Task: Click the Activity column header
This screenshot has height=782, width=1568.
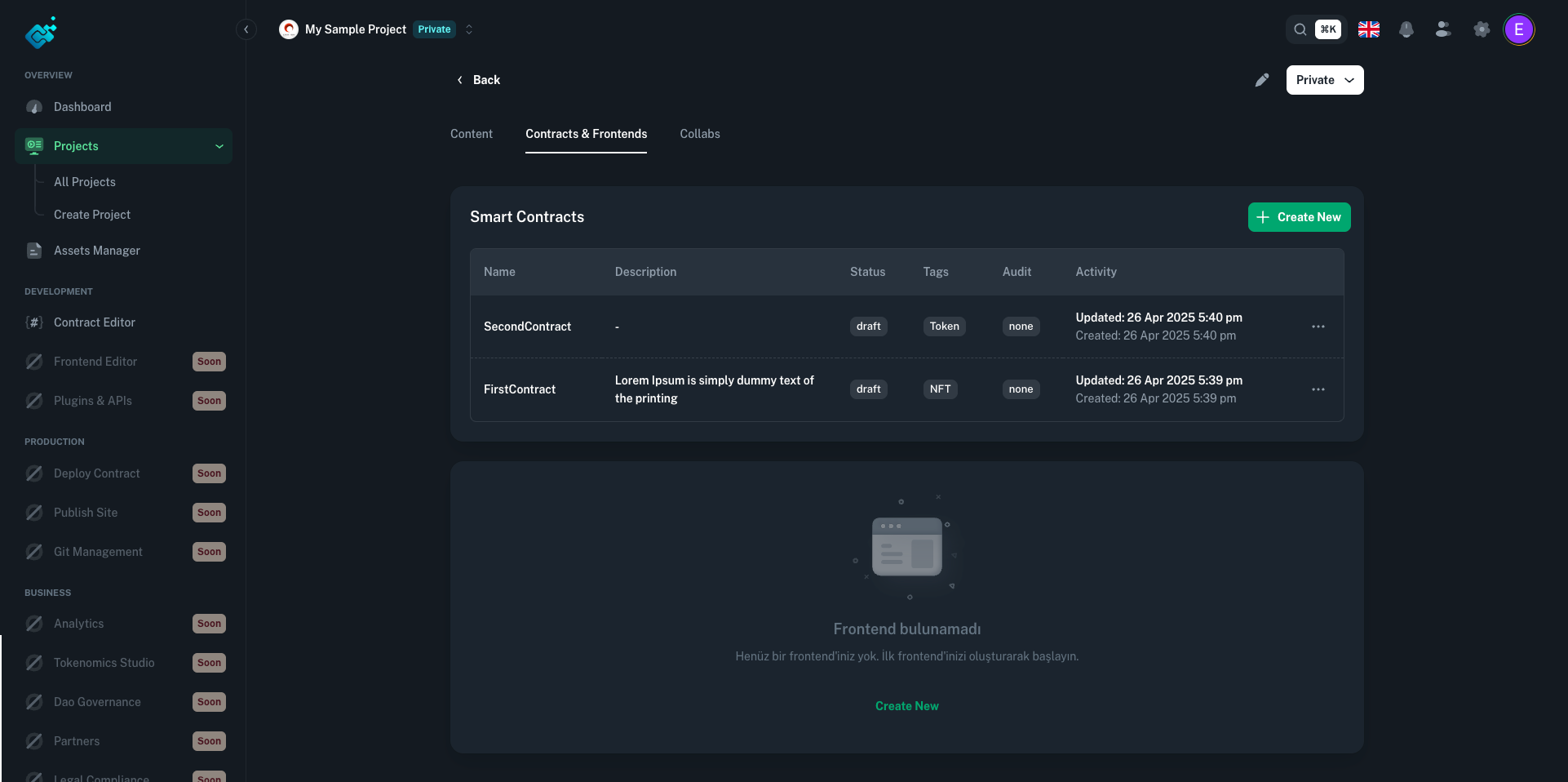Action: click(x=1096, y=272)
